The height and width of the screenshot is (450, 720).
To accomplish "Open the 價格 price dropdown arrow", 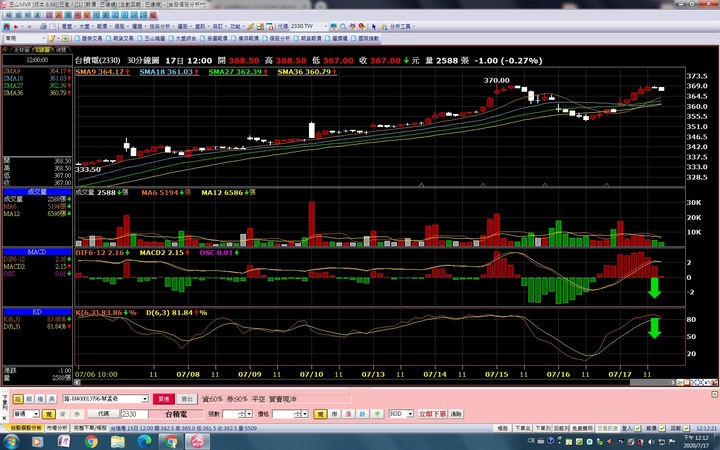I will click(304, 414).
